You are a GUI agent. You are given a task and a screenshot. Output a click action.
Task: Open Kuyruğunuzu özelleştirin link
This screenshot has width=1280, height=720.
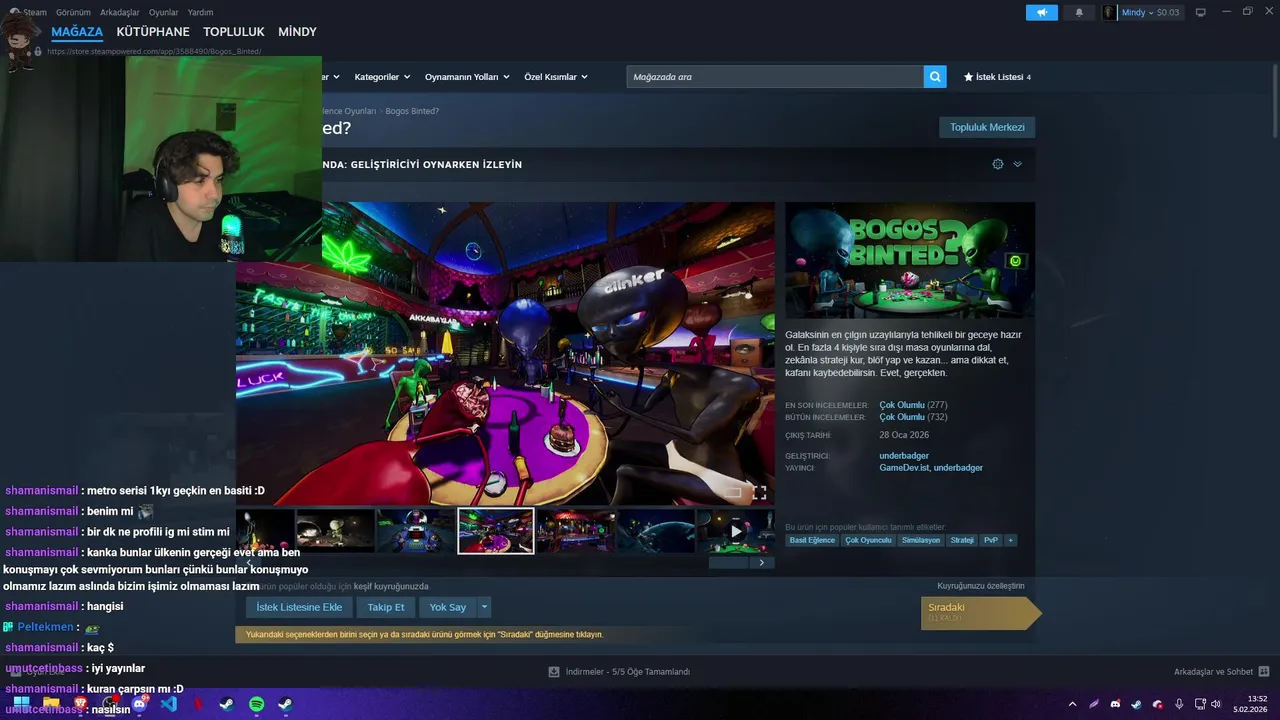pos(980,586)
